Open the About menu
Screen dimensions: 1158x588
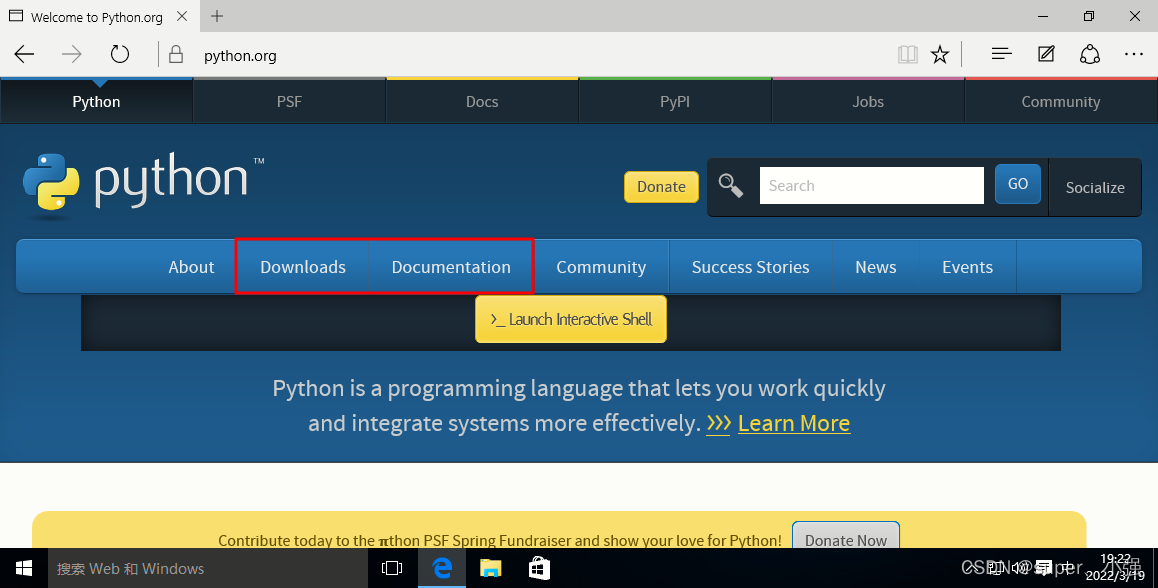tap(191, 267)
